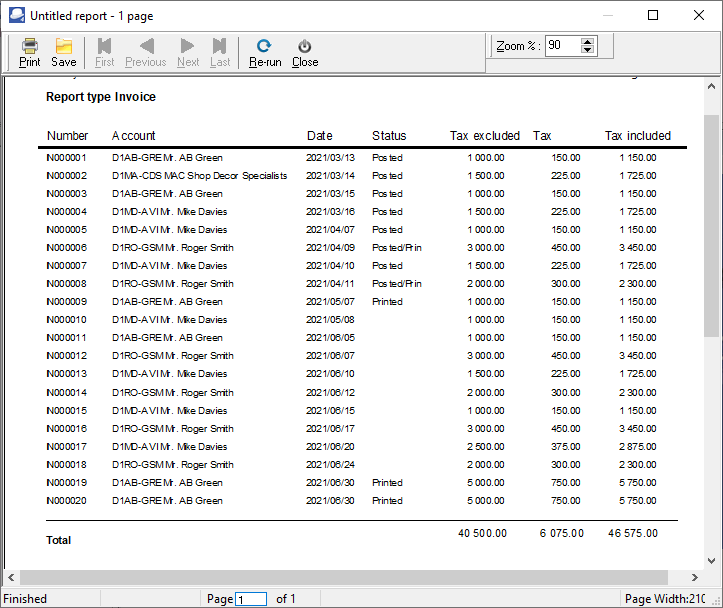723x608 pixels.
Task: Click date 2021/06/12
Action: pos(331,393)
